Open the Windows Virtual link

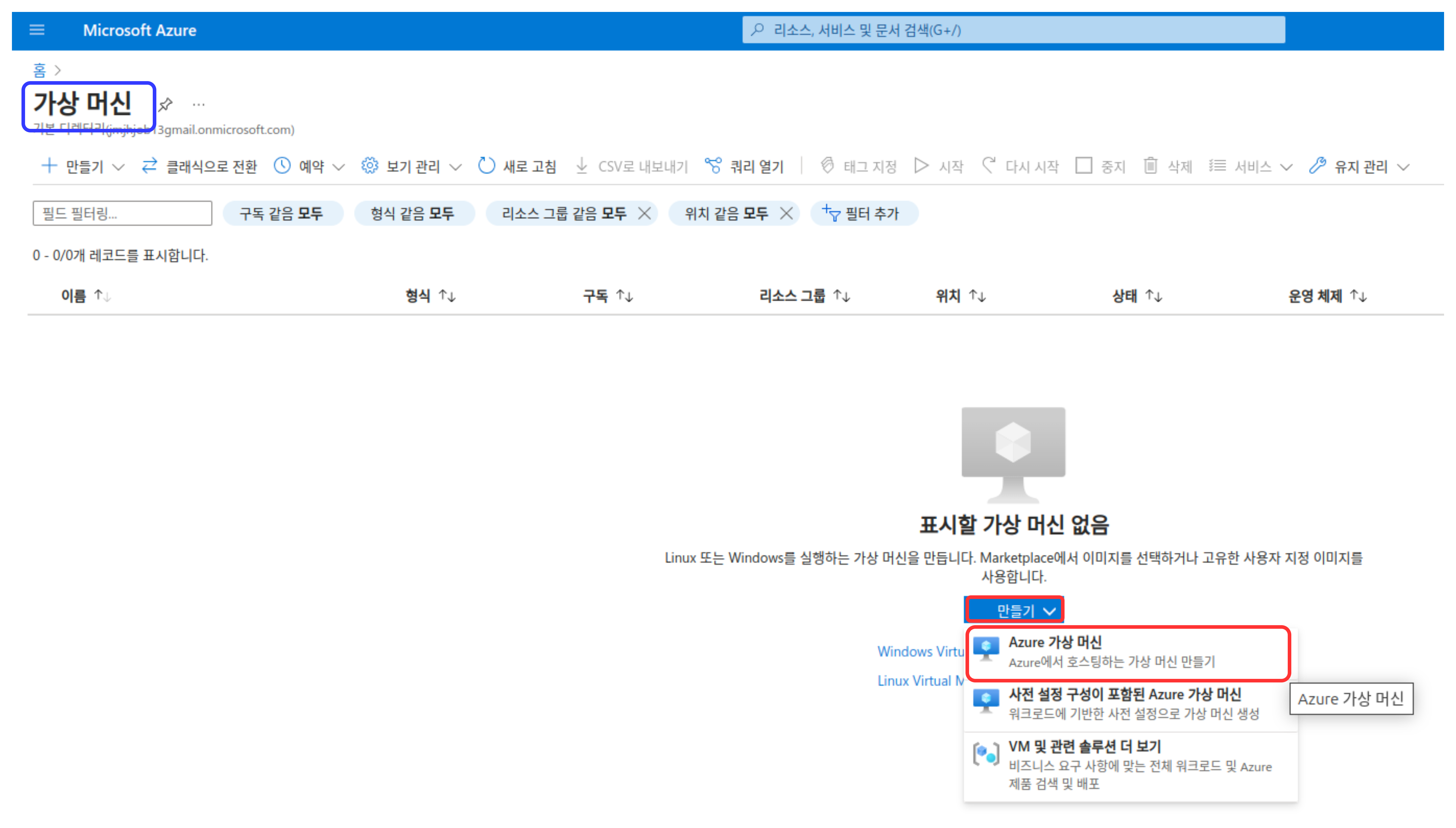point(920,651)
